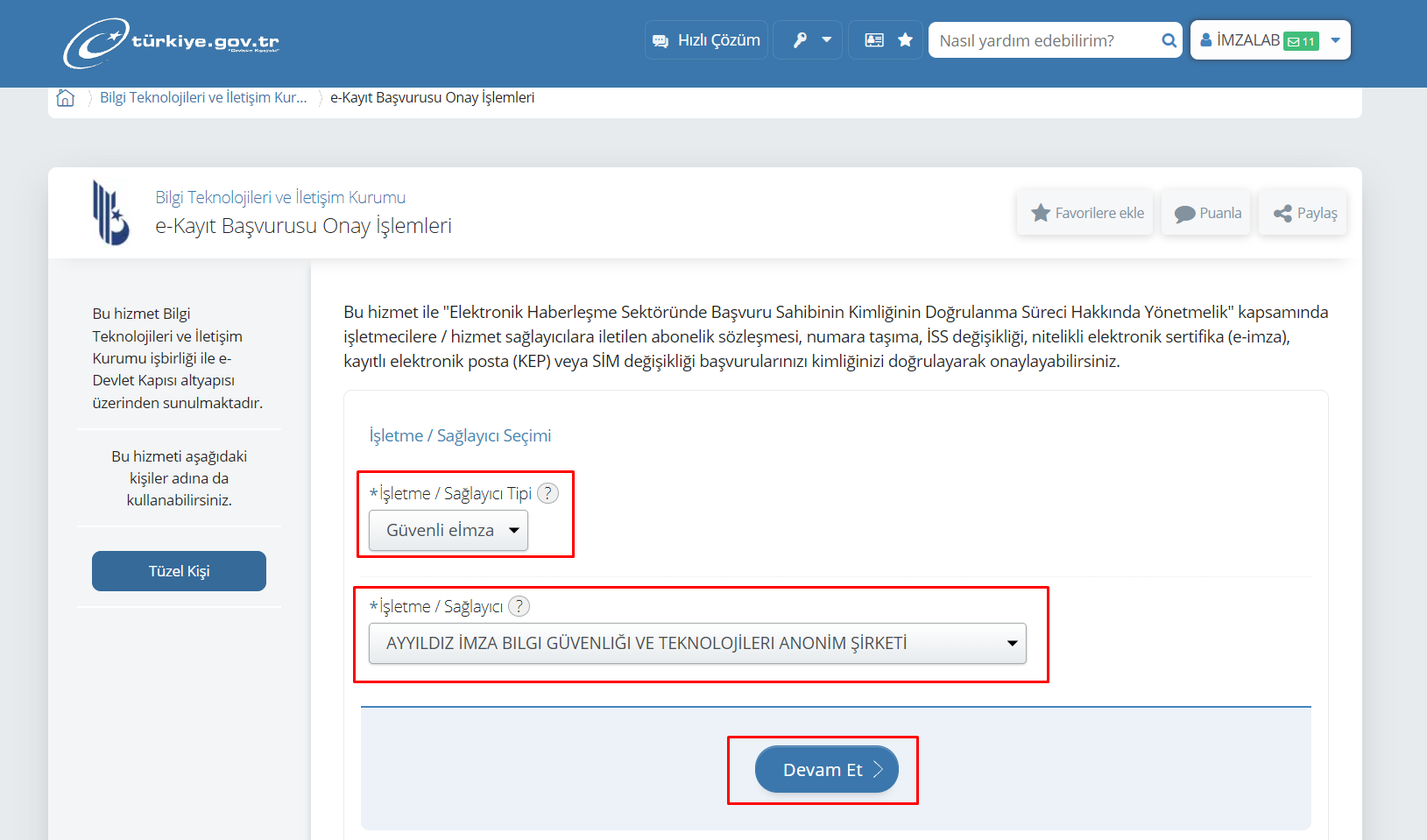This screenshot has height=840, width=1427.
Task: Click the BTK institution logo
Action: click(x=111, y=213)
